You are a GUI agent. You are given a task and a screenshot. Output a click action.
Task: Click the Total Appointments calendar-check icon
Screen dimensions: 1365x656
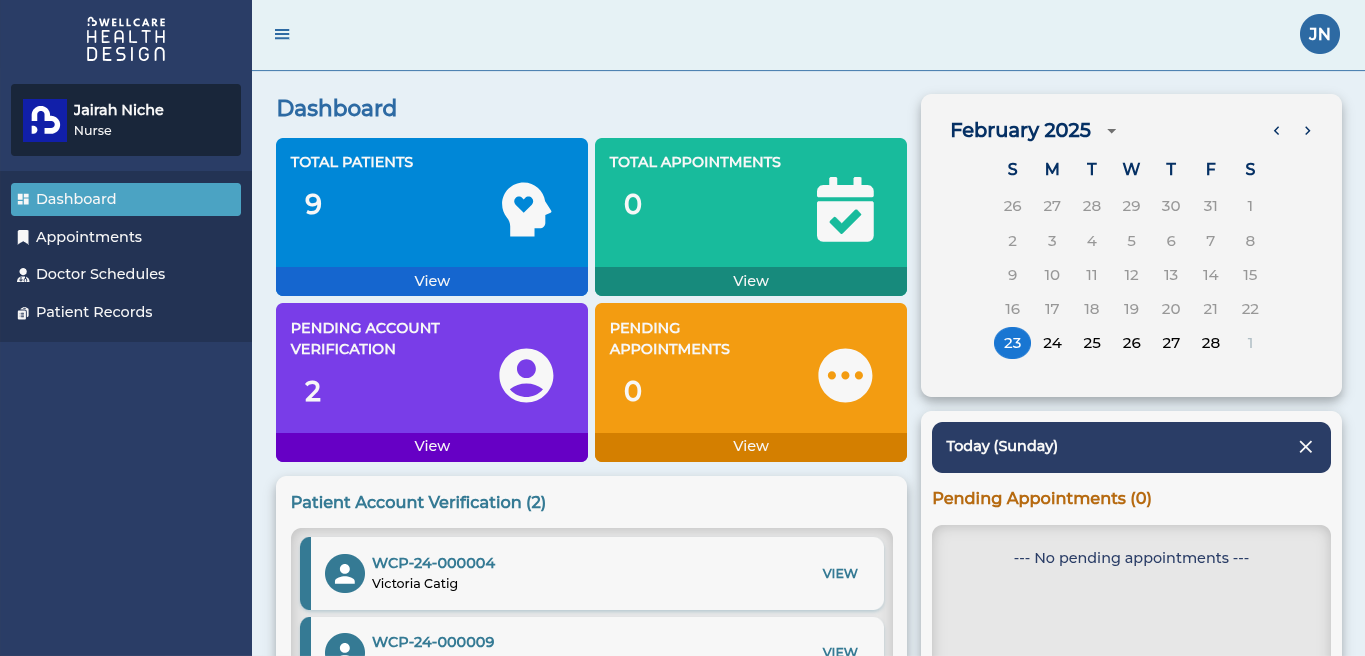pyautogui.click(x=845, y=209)
